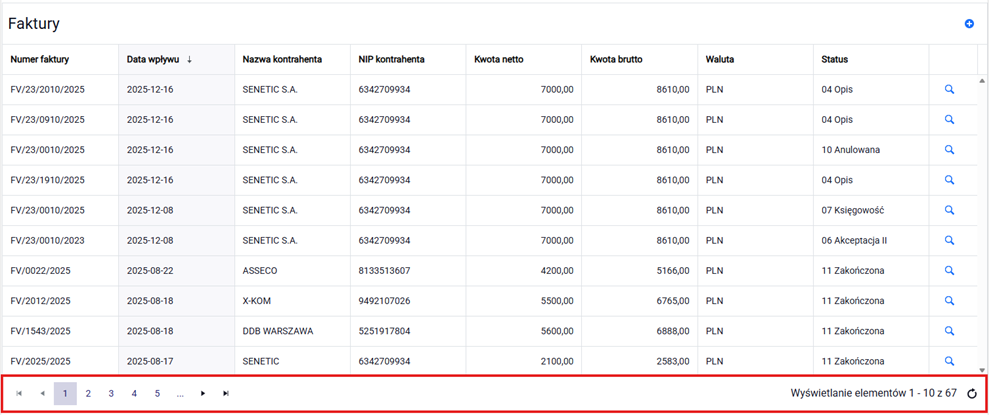Open details of invoice FV/23/0910/2025 via magnifier

point(949,119)
